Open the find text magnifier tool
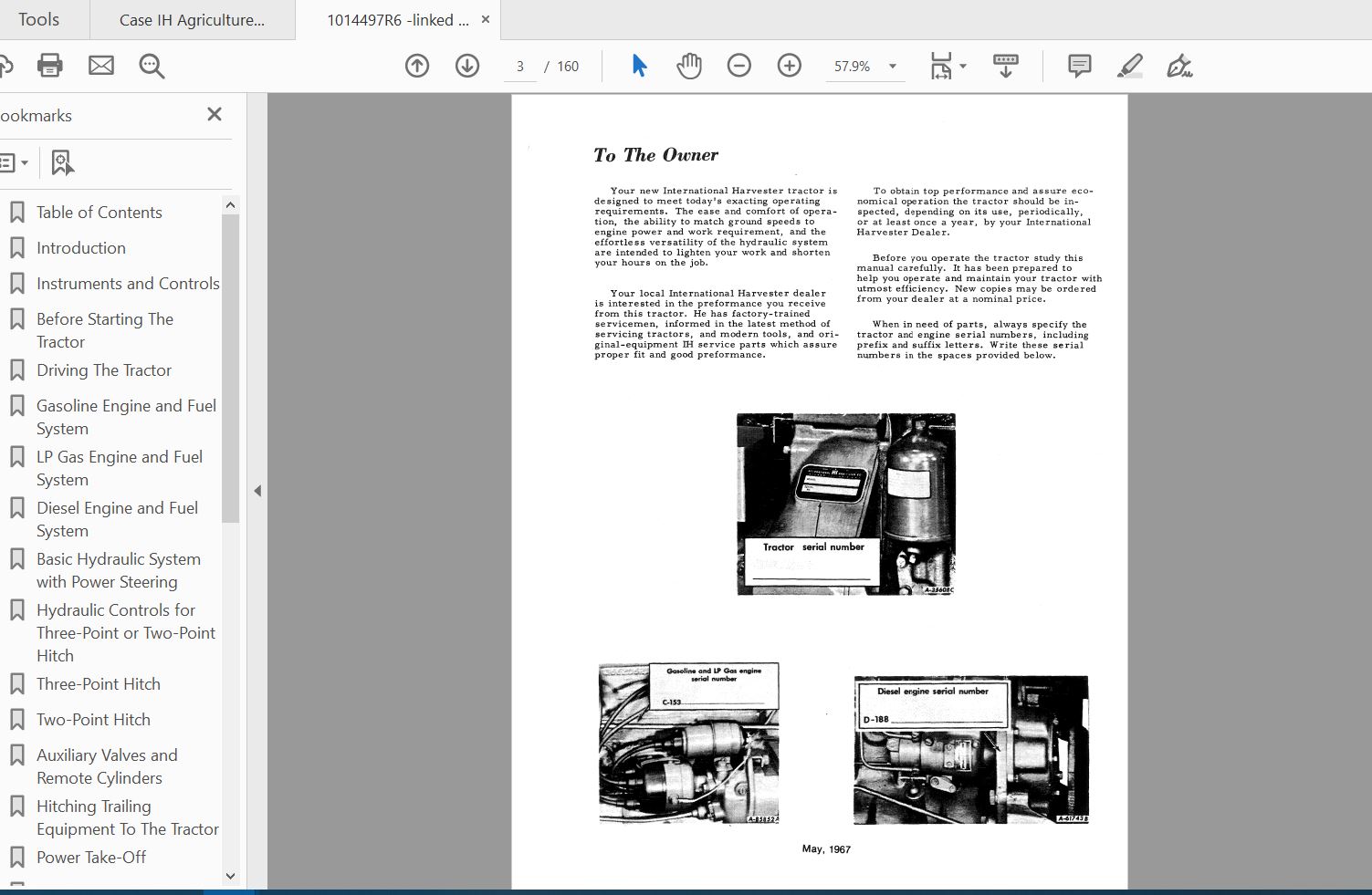The image size is (1372, 895). coord(152,66)
